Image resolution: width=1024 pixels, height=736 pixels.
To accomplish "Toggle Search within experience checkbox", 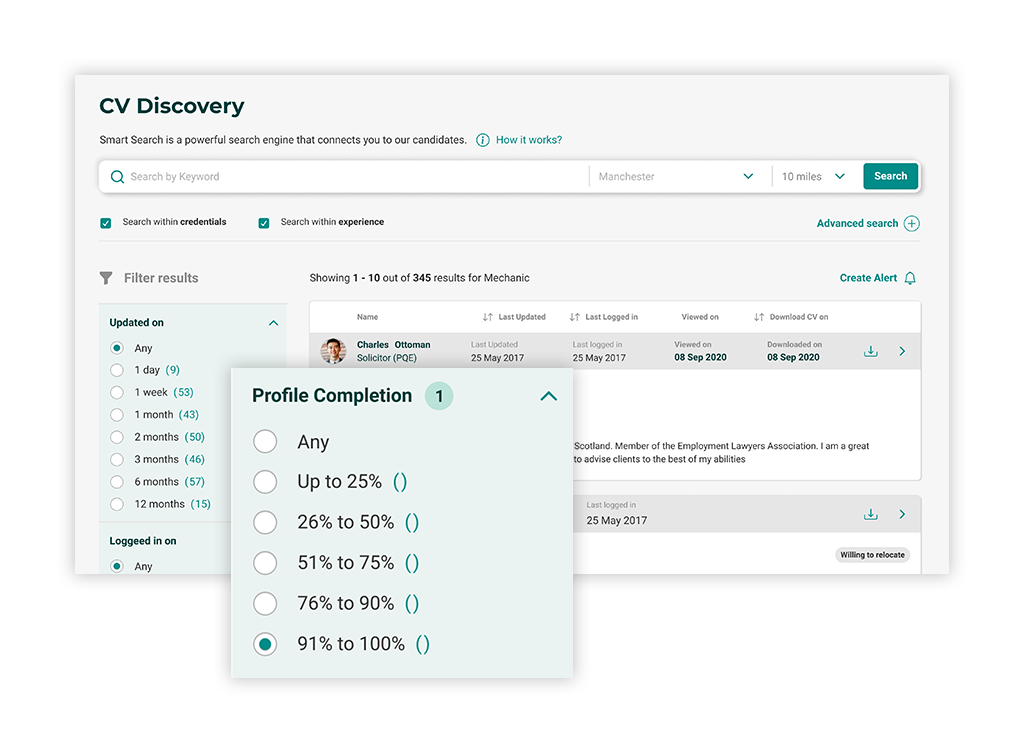I will coord(264,223).
